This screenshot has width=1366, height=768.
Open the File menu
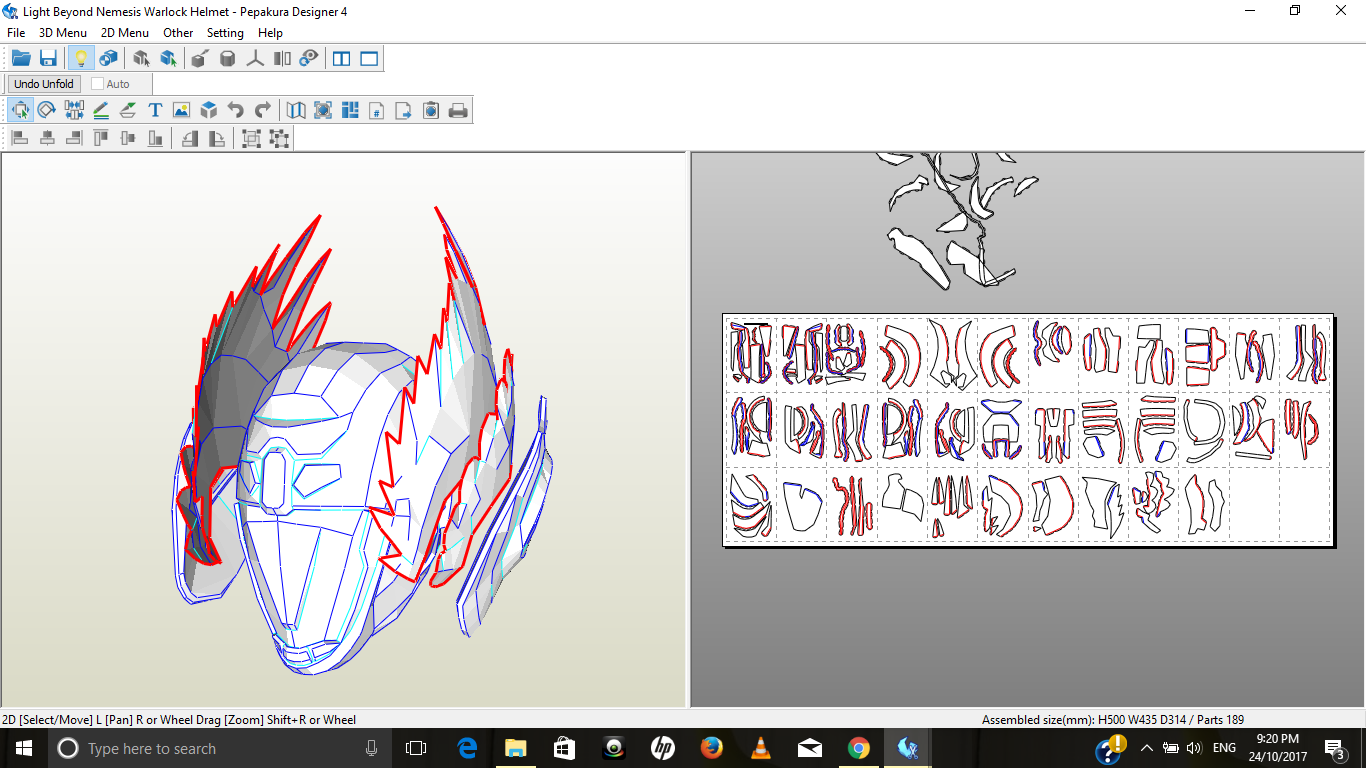click(16, 33)
